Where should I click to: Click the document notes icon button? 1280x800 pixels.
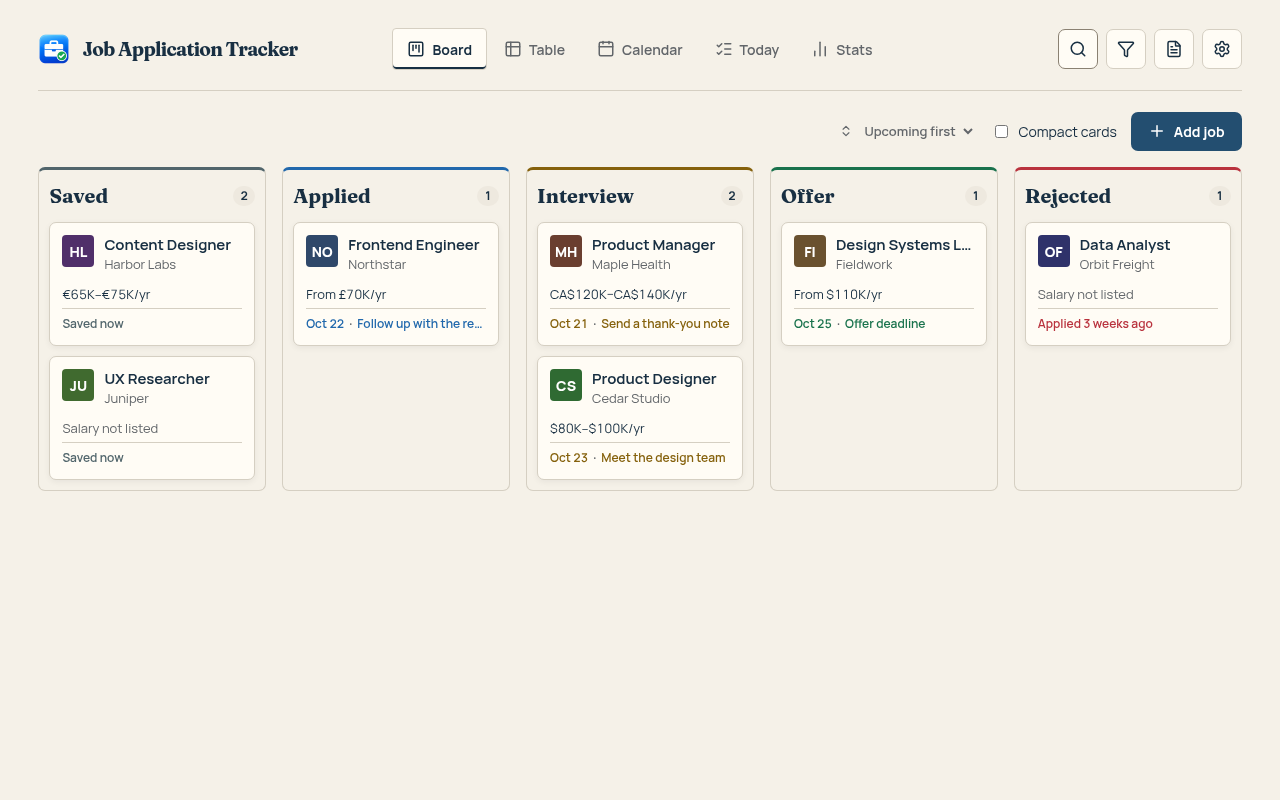[x=1174, y=49]
